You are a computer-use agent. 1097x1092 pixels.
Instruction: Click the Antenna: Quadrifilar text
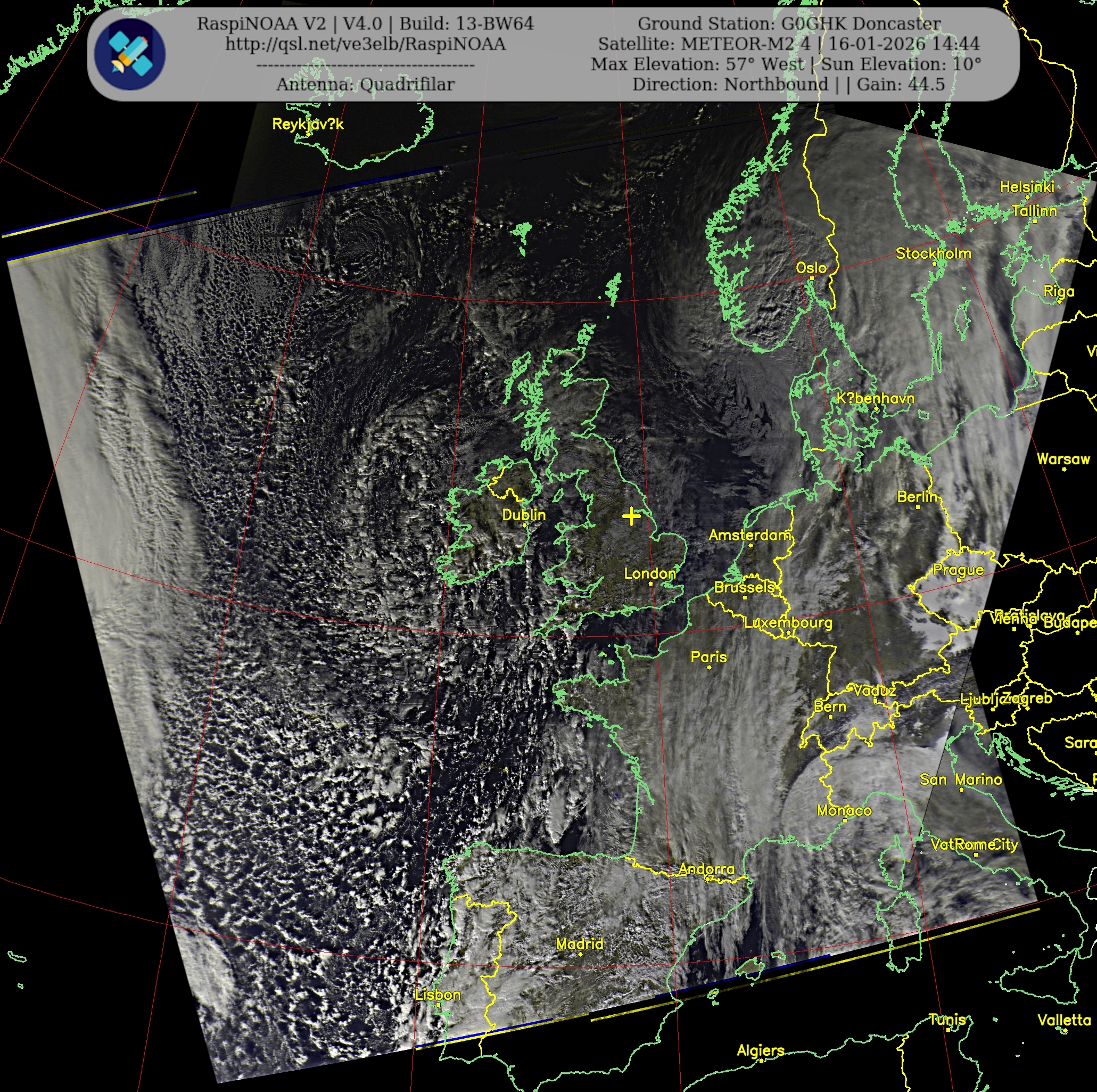[365, 85]
